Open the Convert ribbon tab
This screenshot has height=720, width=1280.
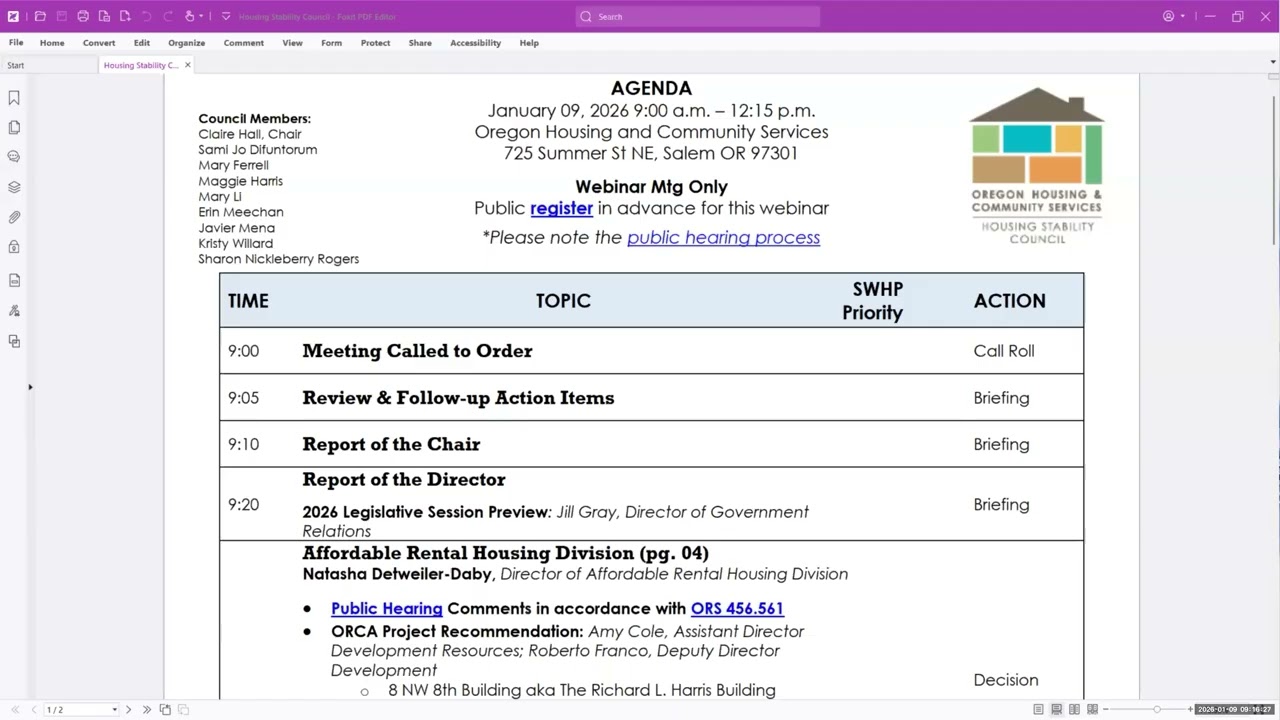tap(99, 43)
